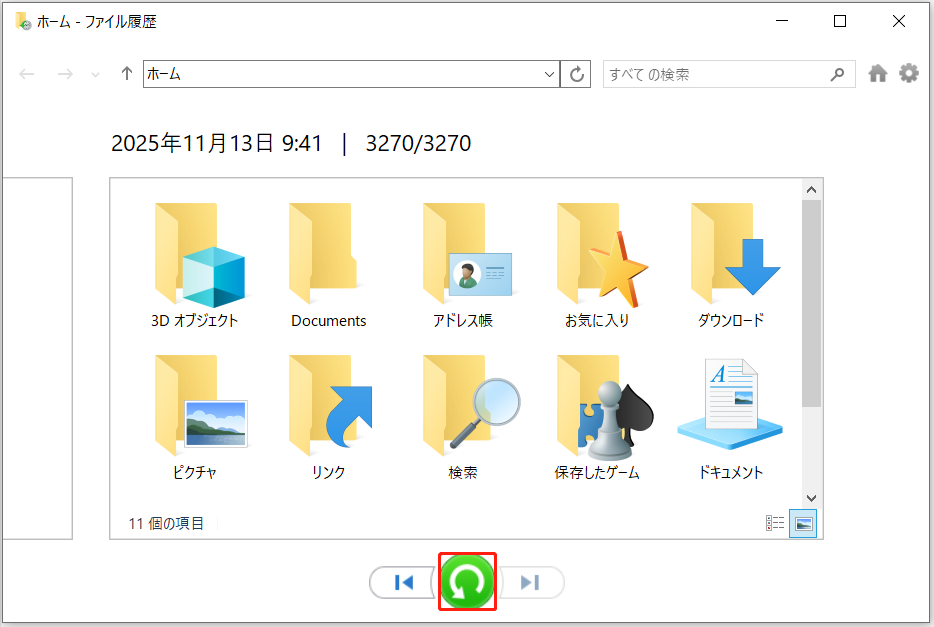934x627 pixels.
Task: Go to the next file version
Action: pyautogui.click(x=530, y=582)
